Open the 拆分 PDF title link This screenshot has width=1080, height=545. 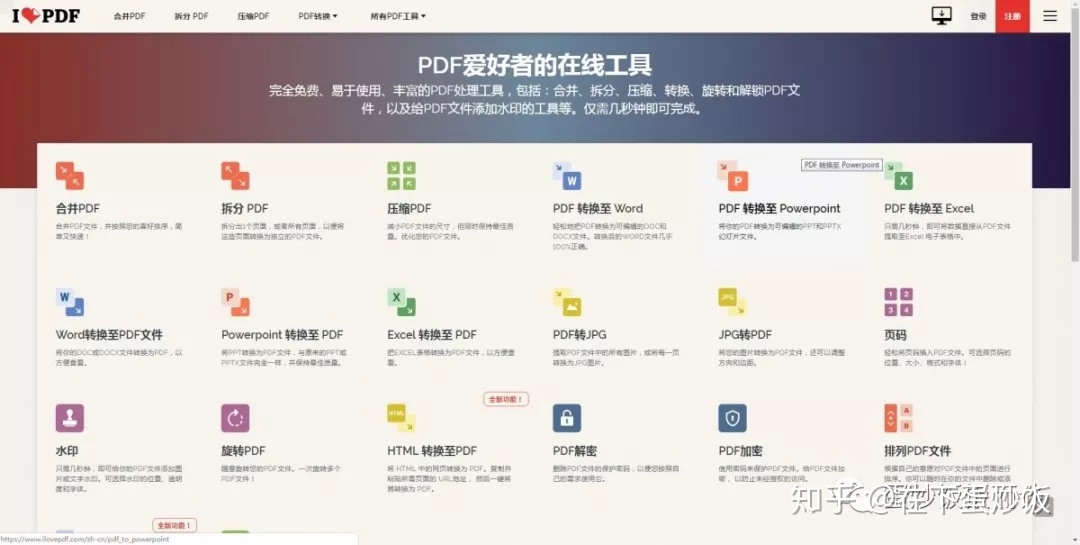(245, 208)
